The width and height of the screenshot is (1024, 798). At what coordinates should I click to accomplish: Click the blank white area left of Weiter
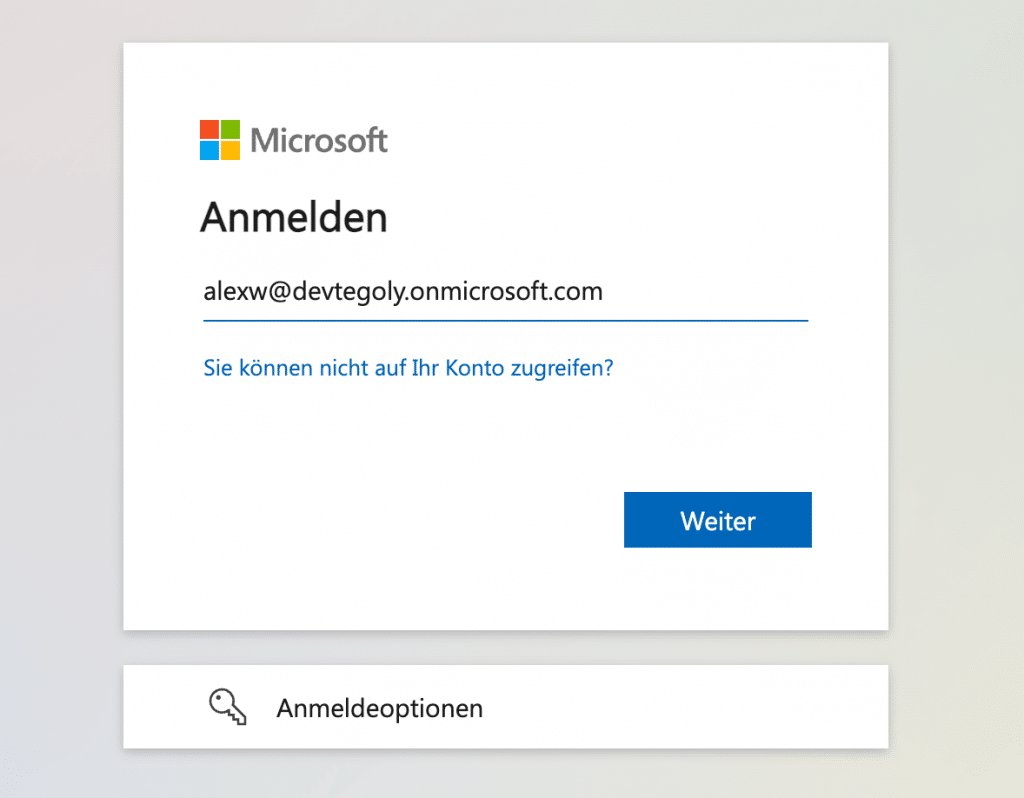[400, 520]
